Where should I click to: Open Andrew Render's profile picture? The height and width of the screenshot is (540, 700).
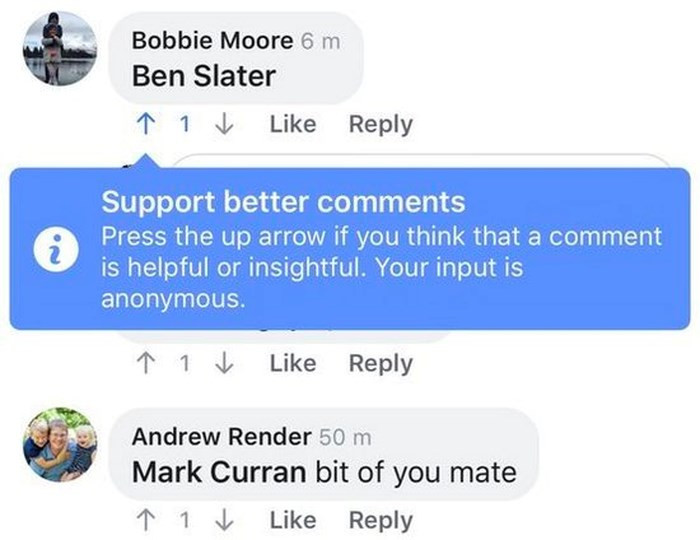pyautogui.click(x=58, y=444)
